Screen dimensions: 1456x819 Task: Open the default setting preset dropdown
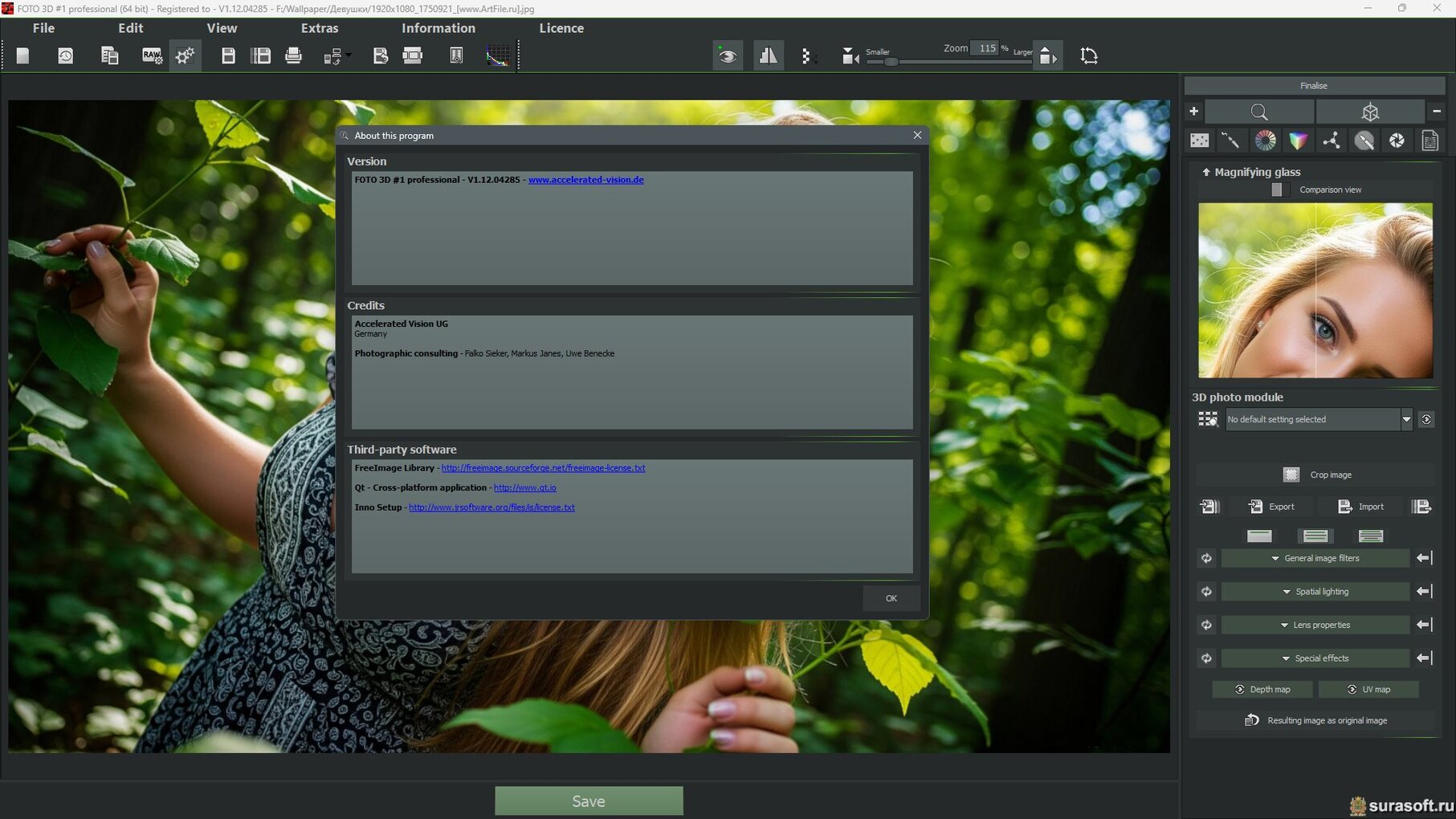click(1405, 419)
